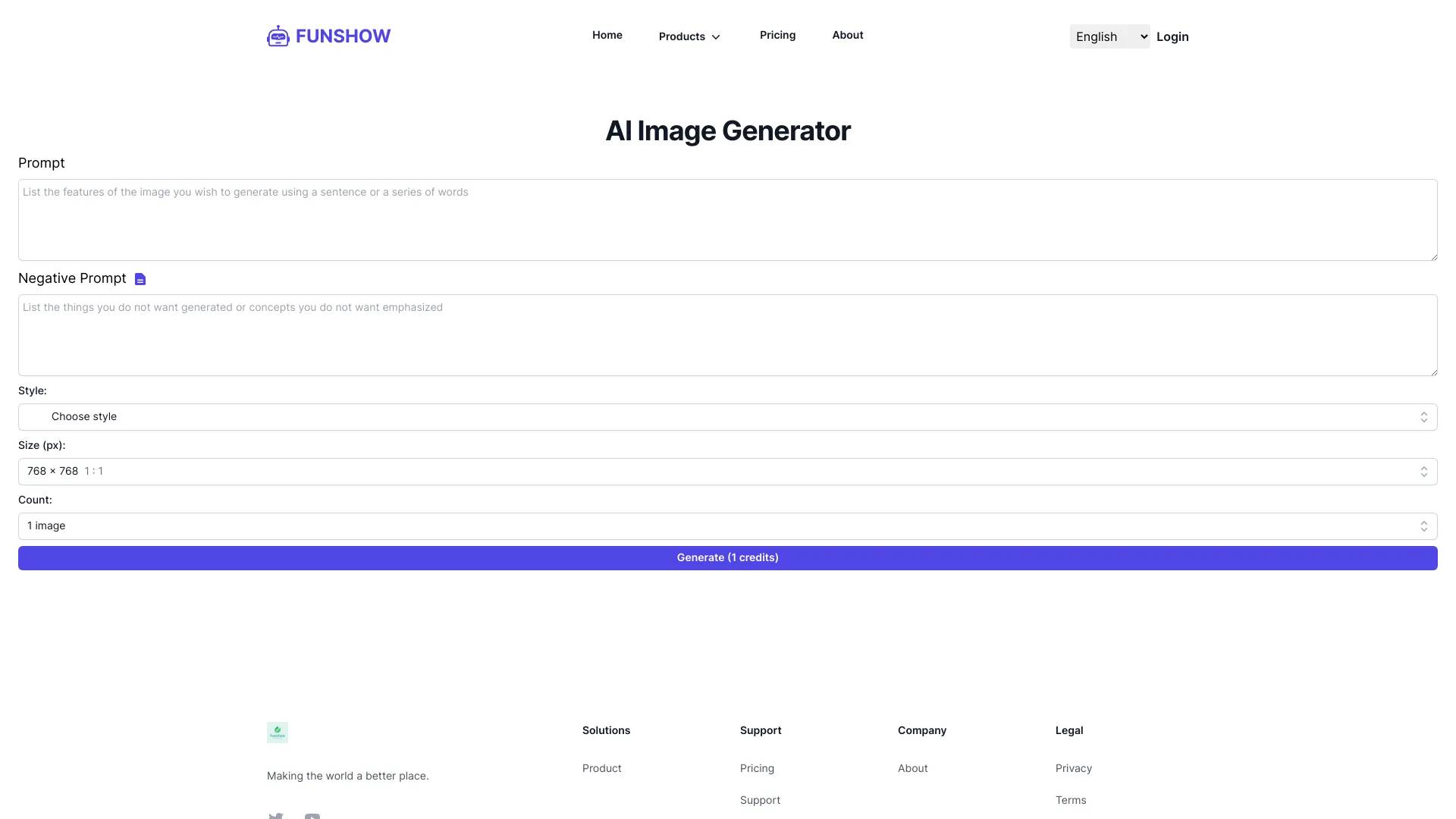Viewport: 1456px width, 819px height.
Task: Toggle the Negative Prompt visibility icon
Action: coord(140,278)
